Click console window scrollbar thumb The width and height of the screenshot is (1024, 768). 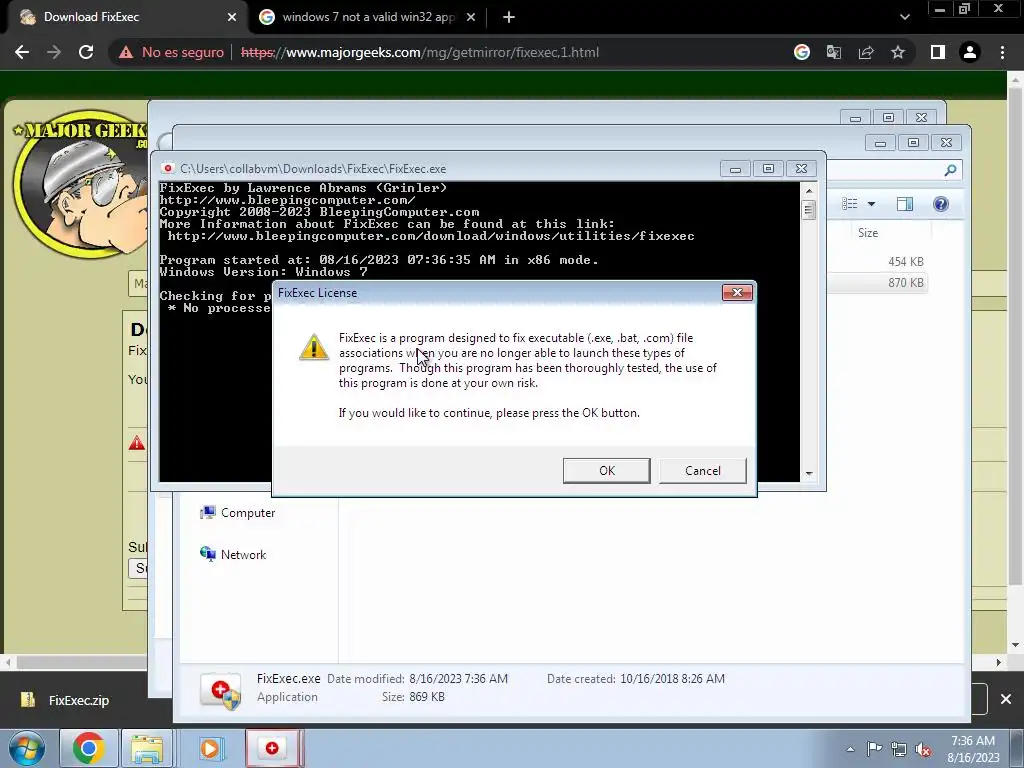808,210
